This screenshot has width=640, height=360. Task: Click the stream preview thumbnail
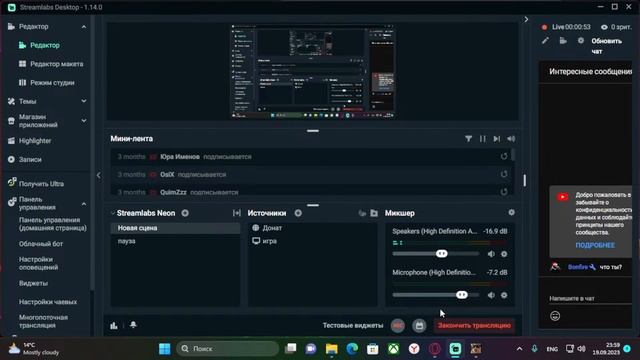(313, 71)
